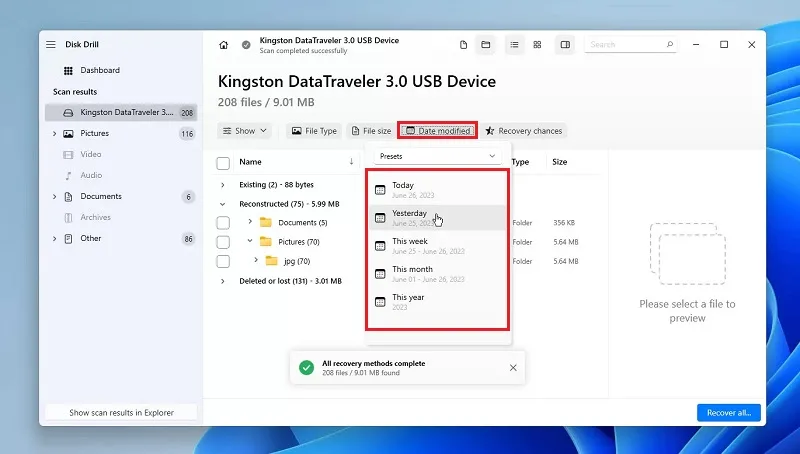
Task: Click Show scan results in Explorer
Action: 121,413
